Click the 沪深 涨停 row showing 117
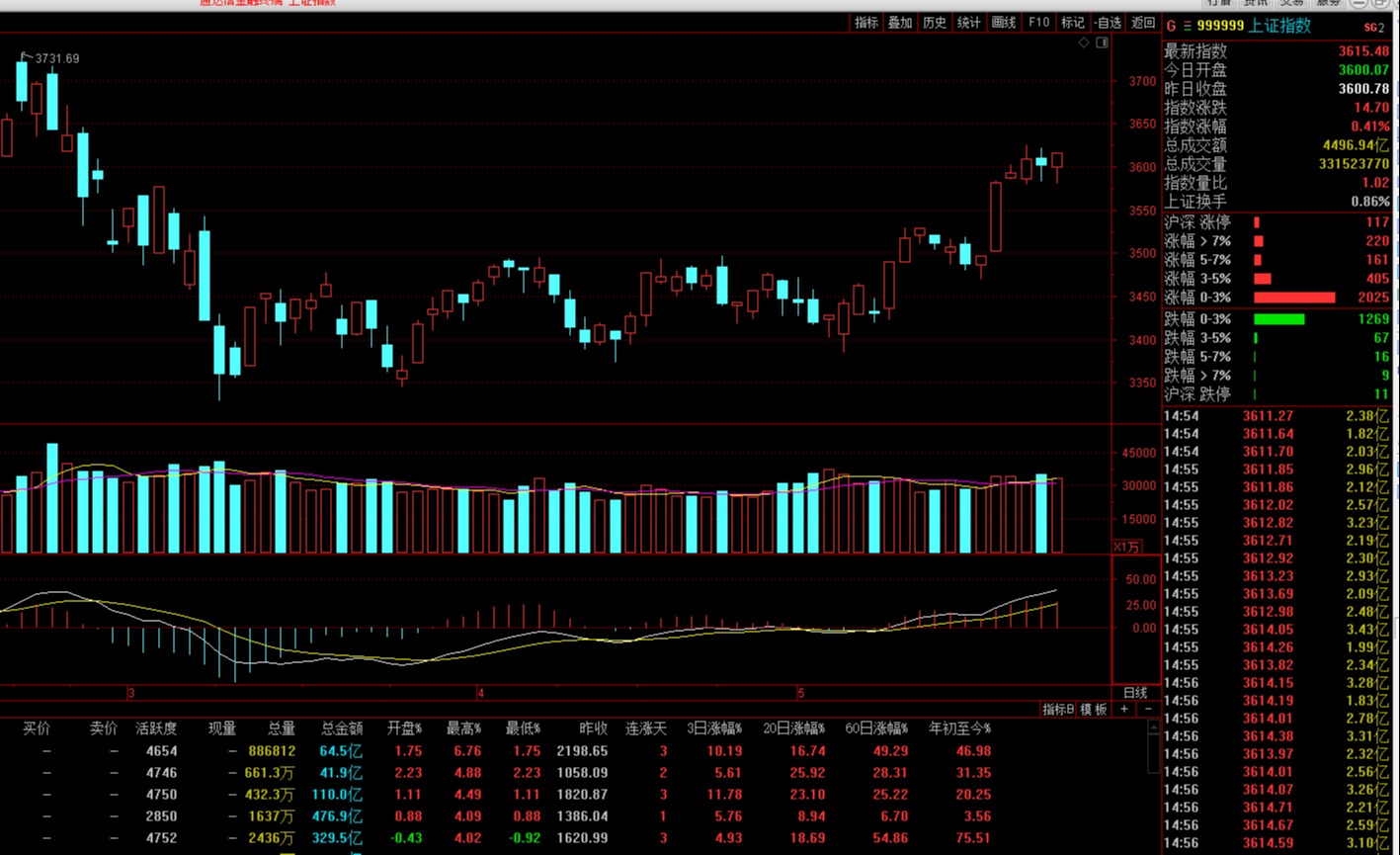 pyautogui.click(x=1276, y=222)
